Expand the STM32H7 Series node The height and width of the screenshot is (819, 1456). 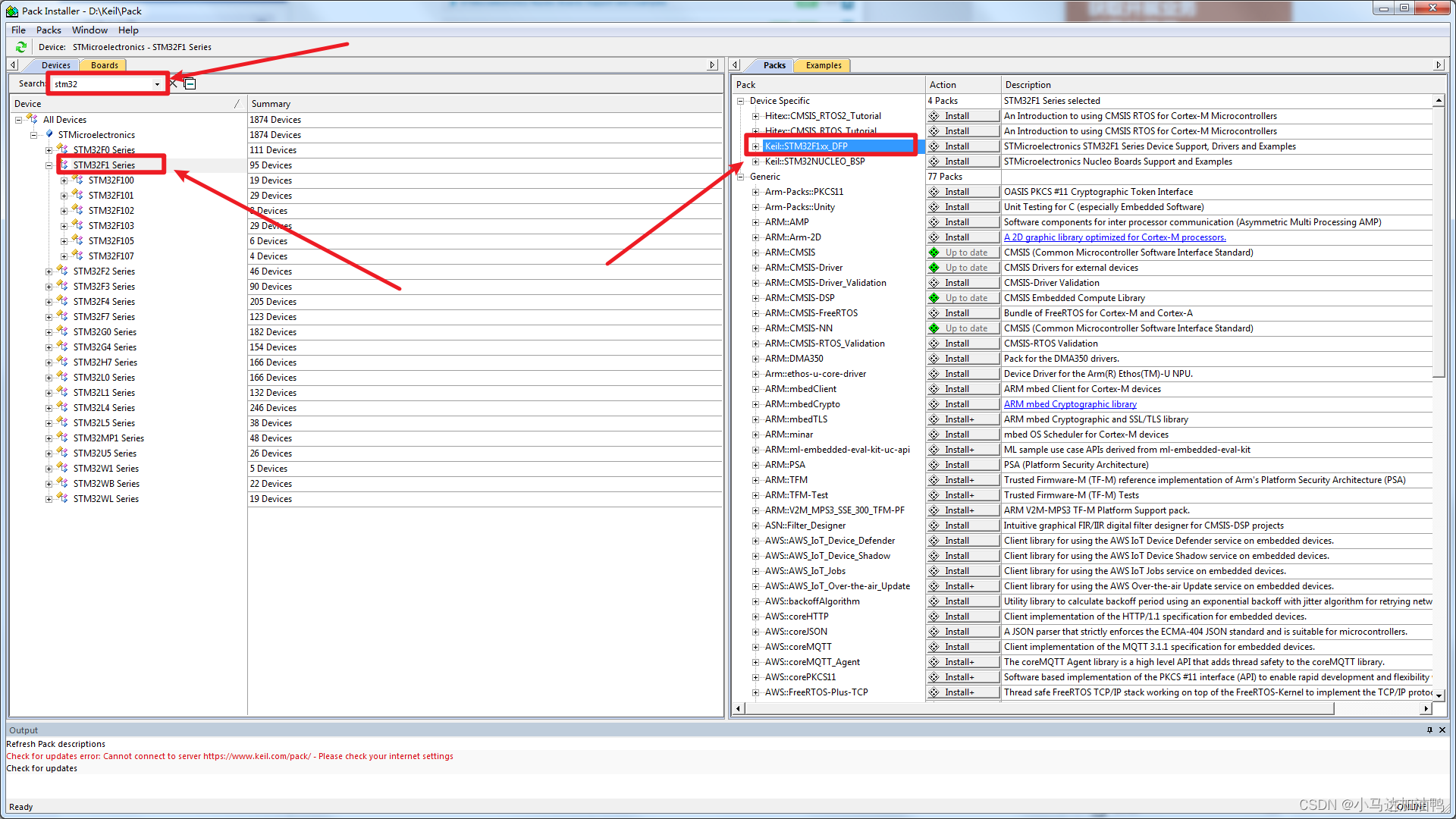click(49, 362)
